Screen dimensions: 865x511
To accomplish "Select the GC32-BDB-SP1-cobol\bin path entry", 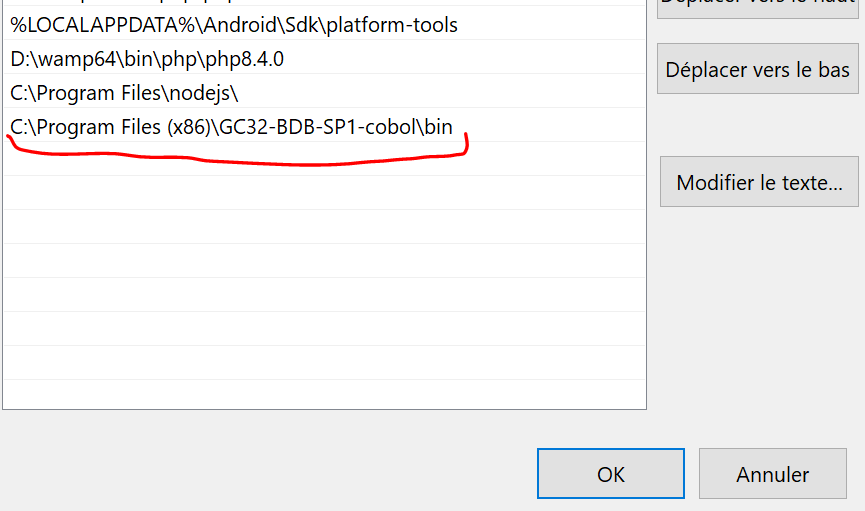I will (231, 127).
